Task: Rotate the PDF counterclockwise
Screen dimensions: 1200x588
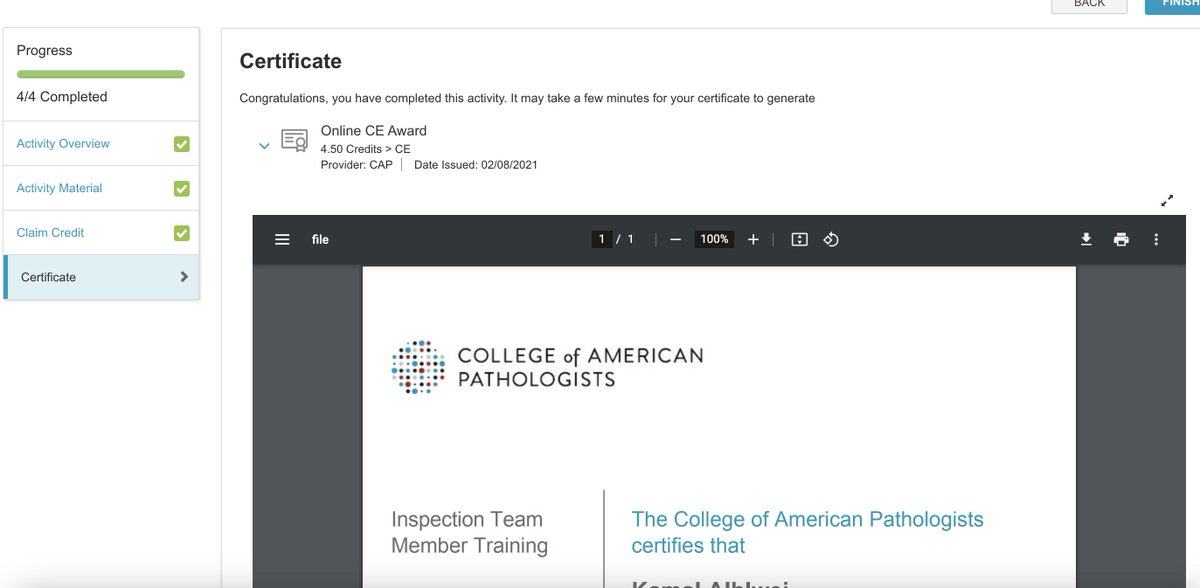Action: point(830,240)
